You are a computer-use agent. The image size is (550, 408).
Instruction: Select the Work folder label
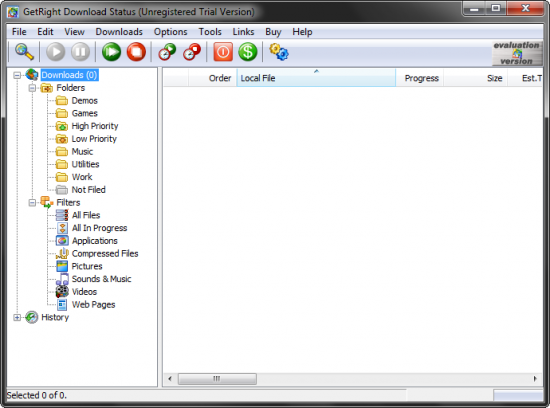(82, 177)
